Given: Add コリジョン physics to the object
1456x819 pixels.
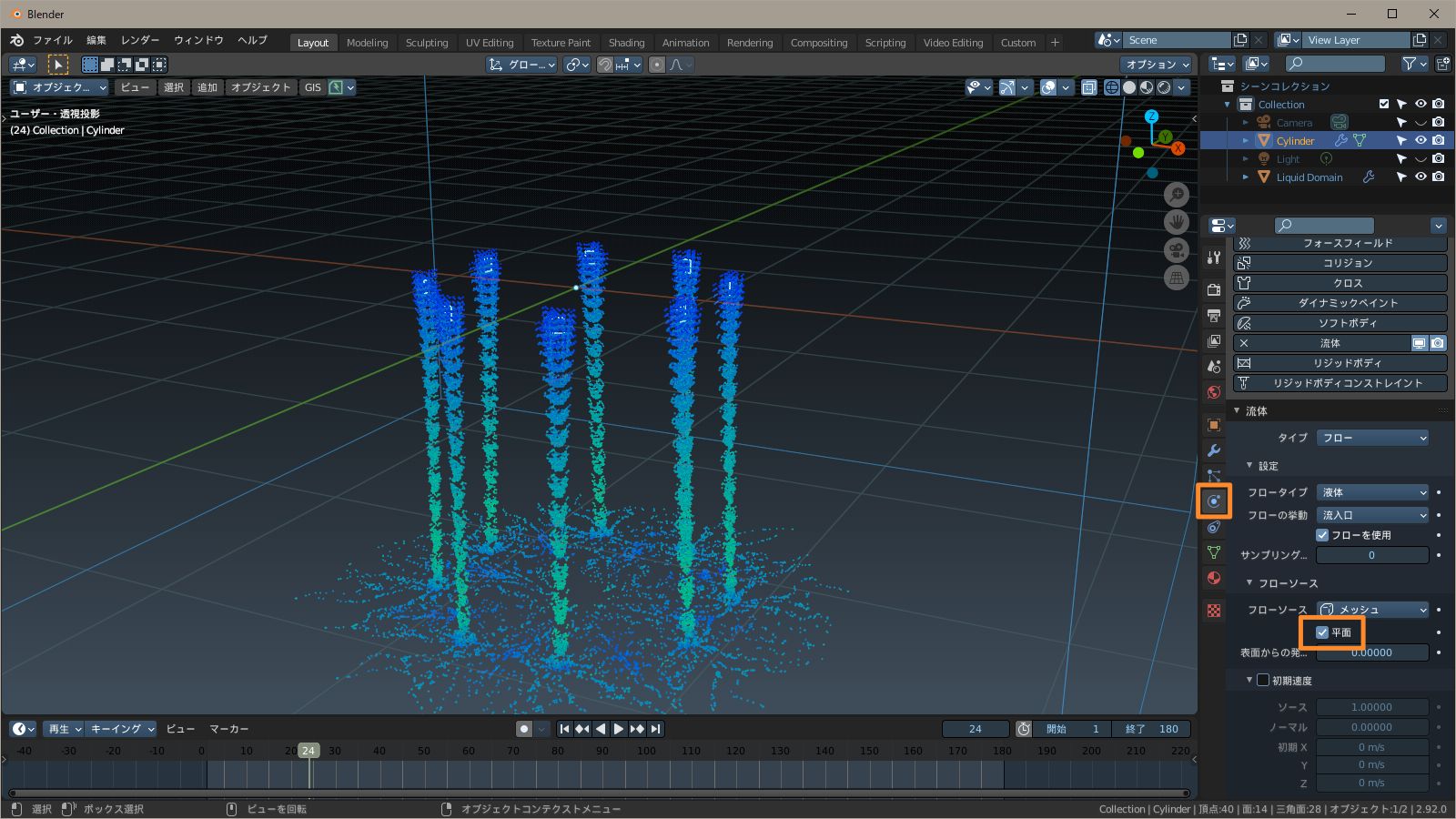Looking at the screenshot, I should click(1340, 263).
